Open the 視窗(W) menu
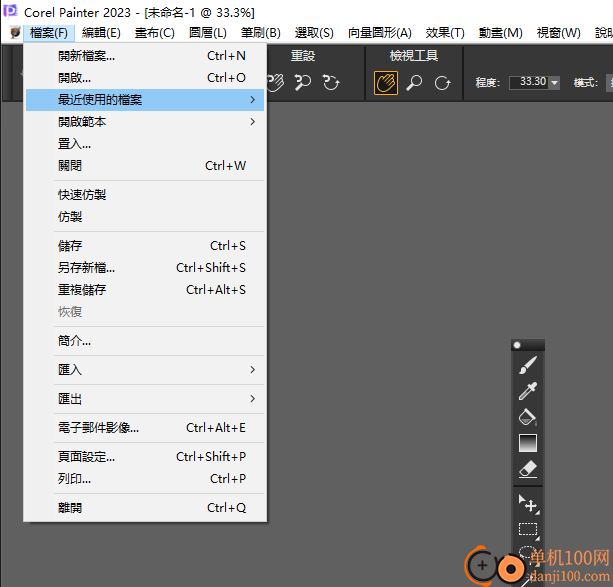Image resolution: width=613 pixels, height=587 pixels. click(559, 33)
